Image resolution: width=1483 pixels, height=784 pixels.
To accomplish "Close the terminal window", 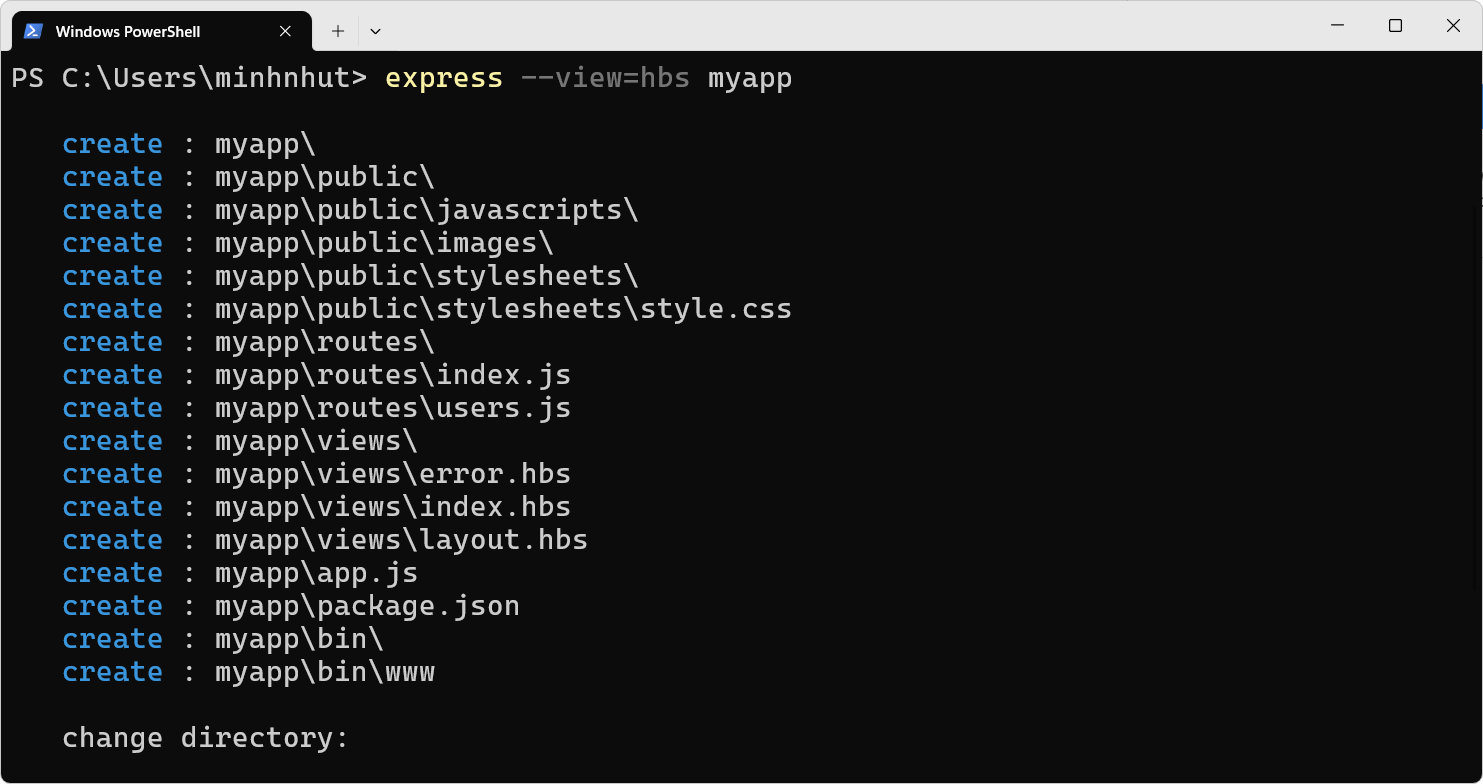I will [1453, 26].
